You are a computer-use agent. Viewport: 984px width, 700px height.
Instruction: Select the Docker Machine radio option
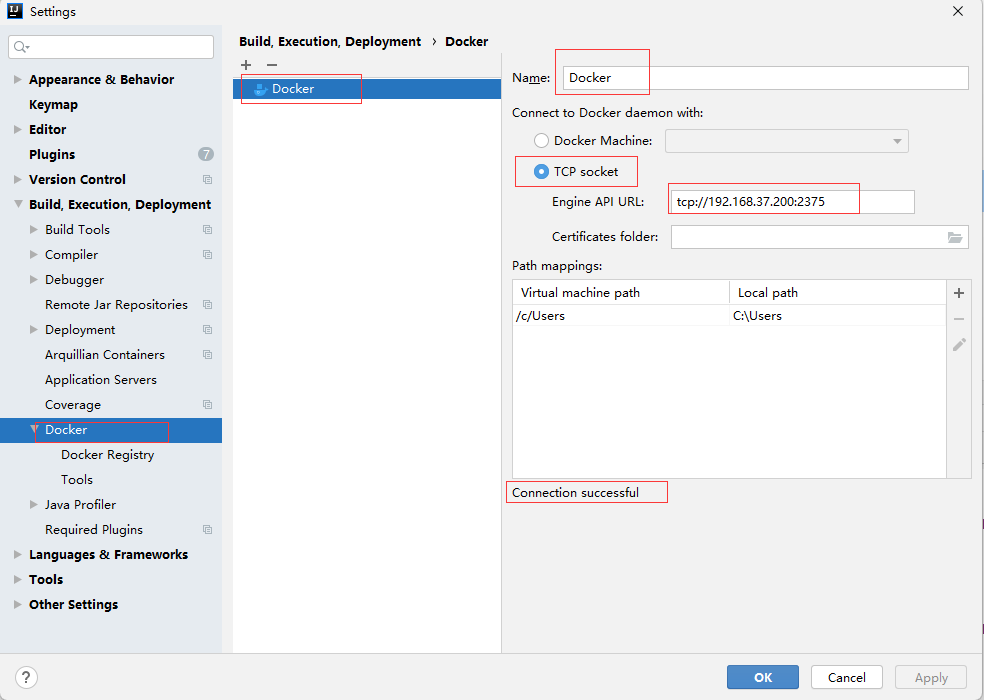(x=541, y=141)
